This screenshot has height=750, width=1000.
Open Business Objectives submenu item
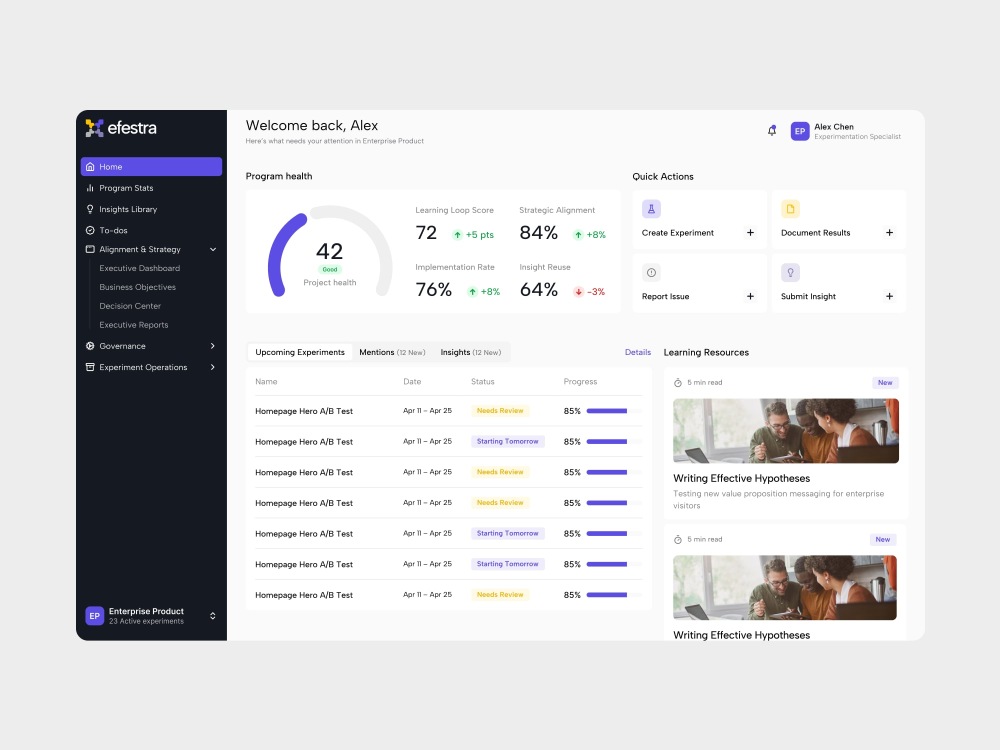click(138, 287)
